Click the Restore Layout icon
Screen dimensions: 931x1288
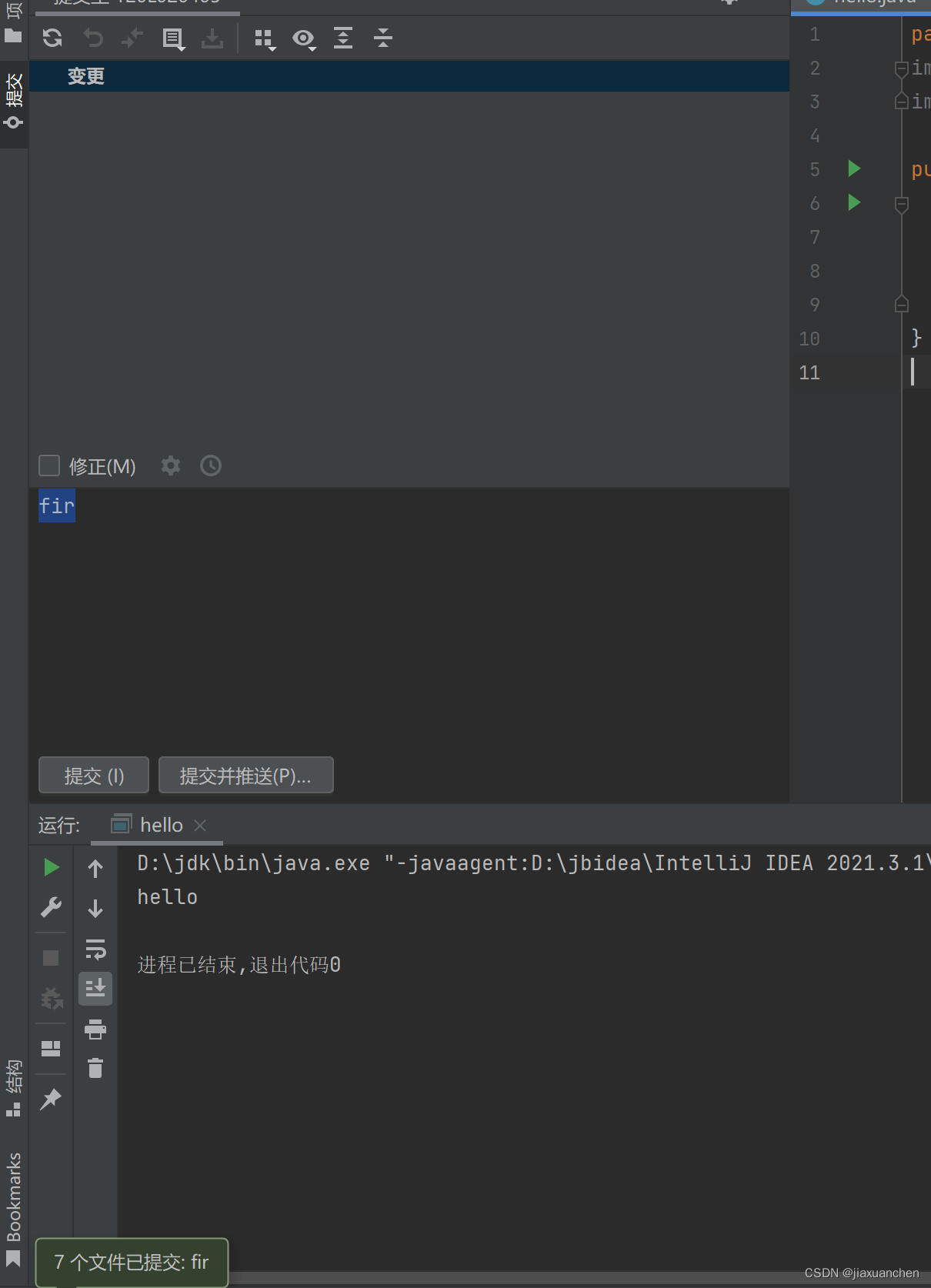(51, 1049)
